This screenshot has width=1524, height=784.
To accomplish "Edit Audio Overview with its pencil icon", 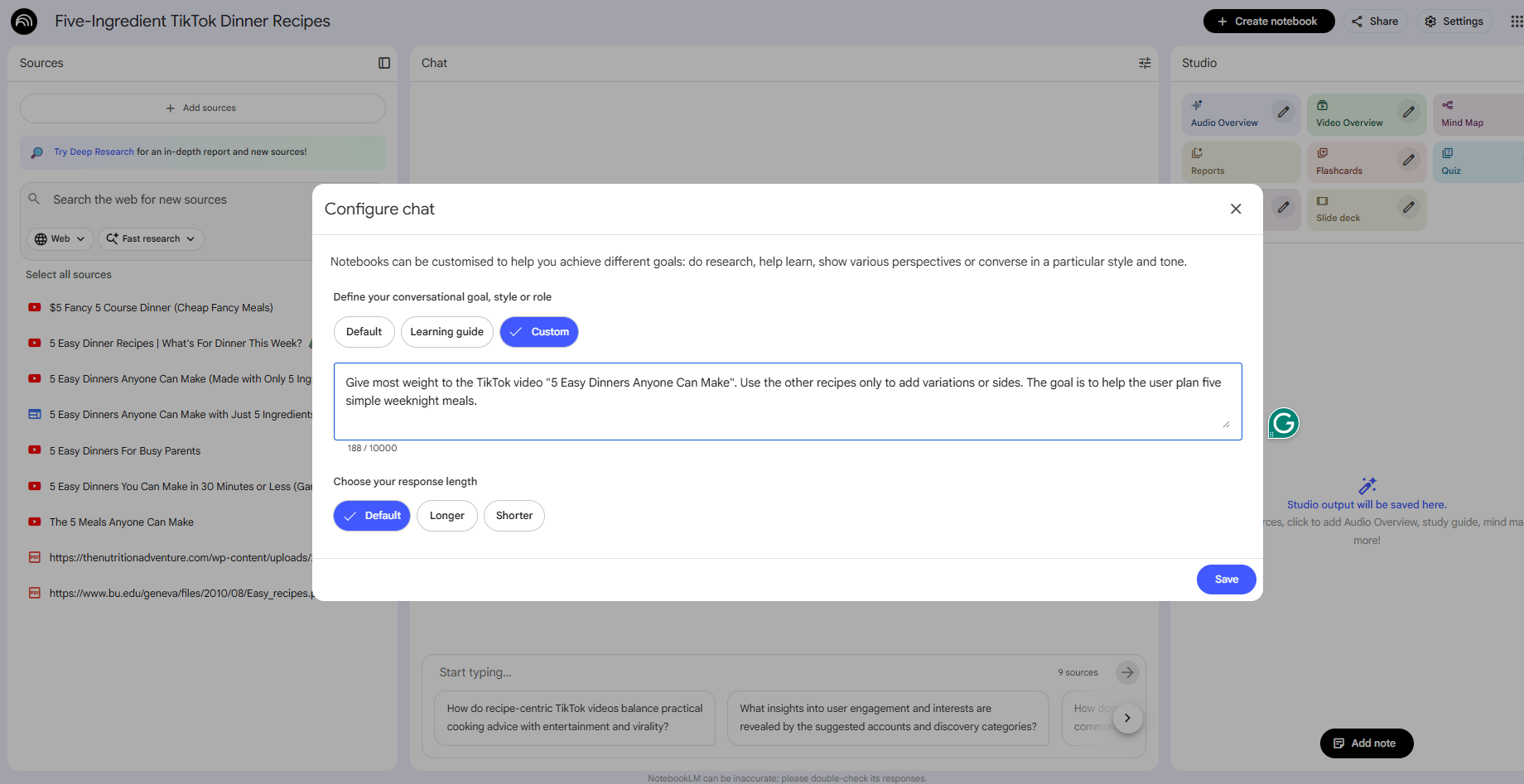I will coord(1283,112).
